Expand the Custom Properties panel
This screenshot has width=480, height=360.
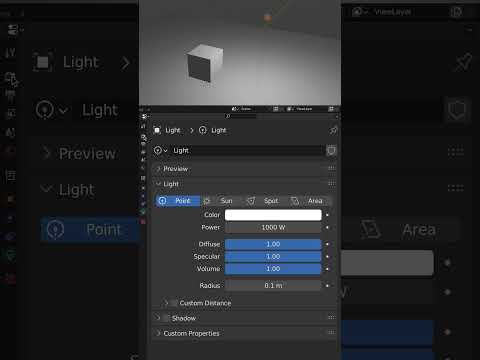click(x=158, y=333)
